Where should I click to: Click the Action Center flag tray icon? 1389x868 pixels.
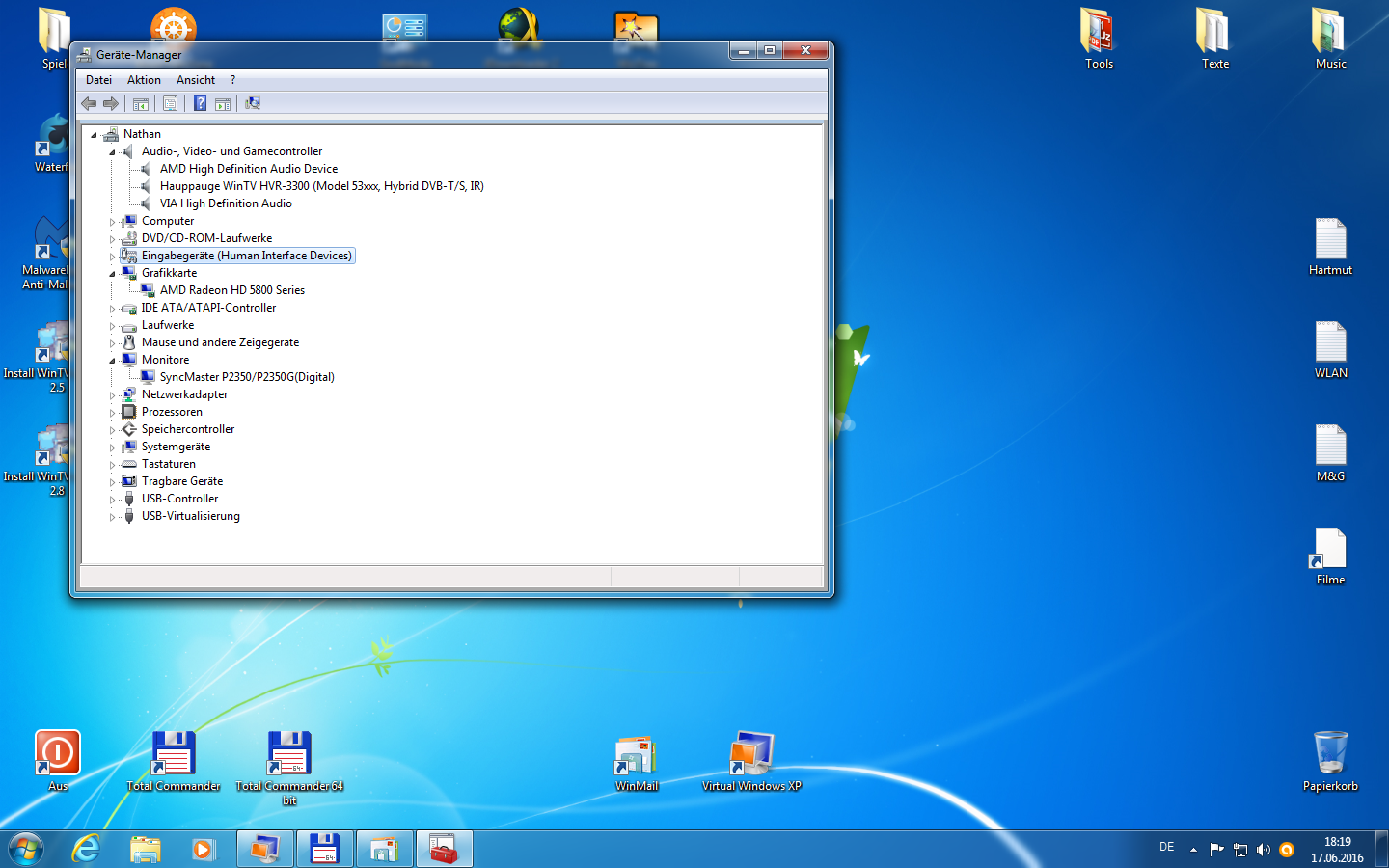coord(1217,850)
